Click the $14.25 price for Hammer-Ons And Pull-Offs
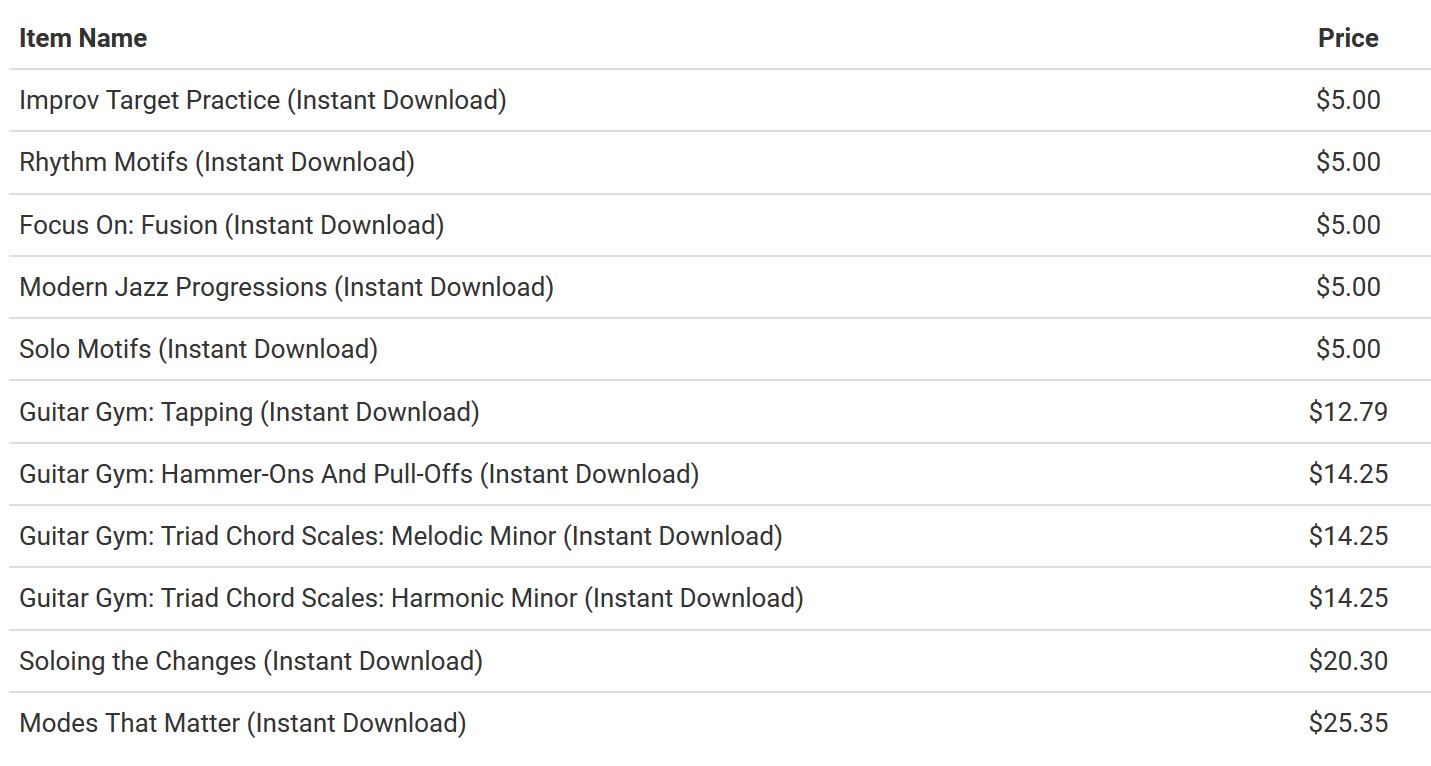The height and width of the screenshot is (766, 1431). (1347, 474)
